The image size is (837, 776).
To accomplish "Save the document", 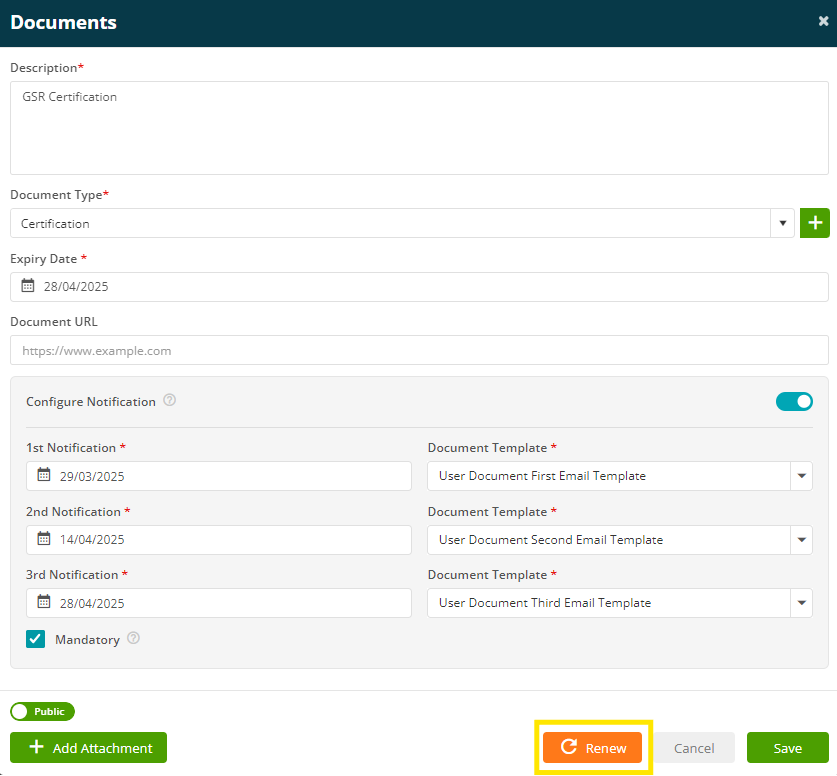I will 787,748.
